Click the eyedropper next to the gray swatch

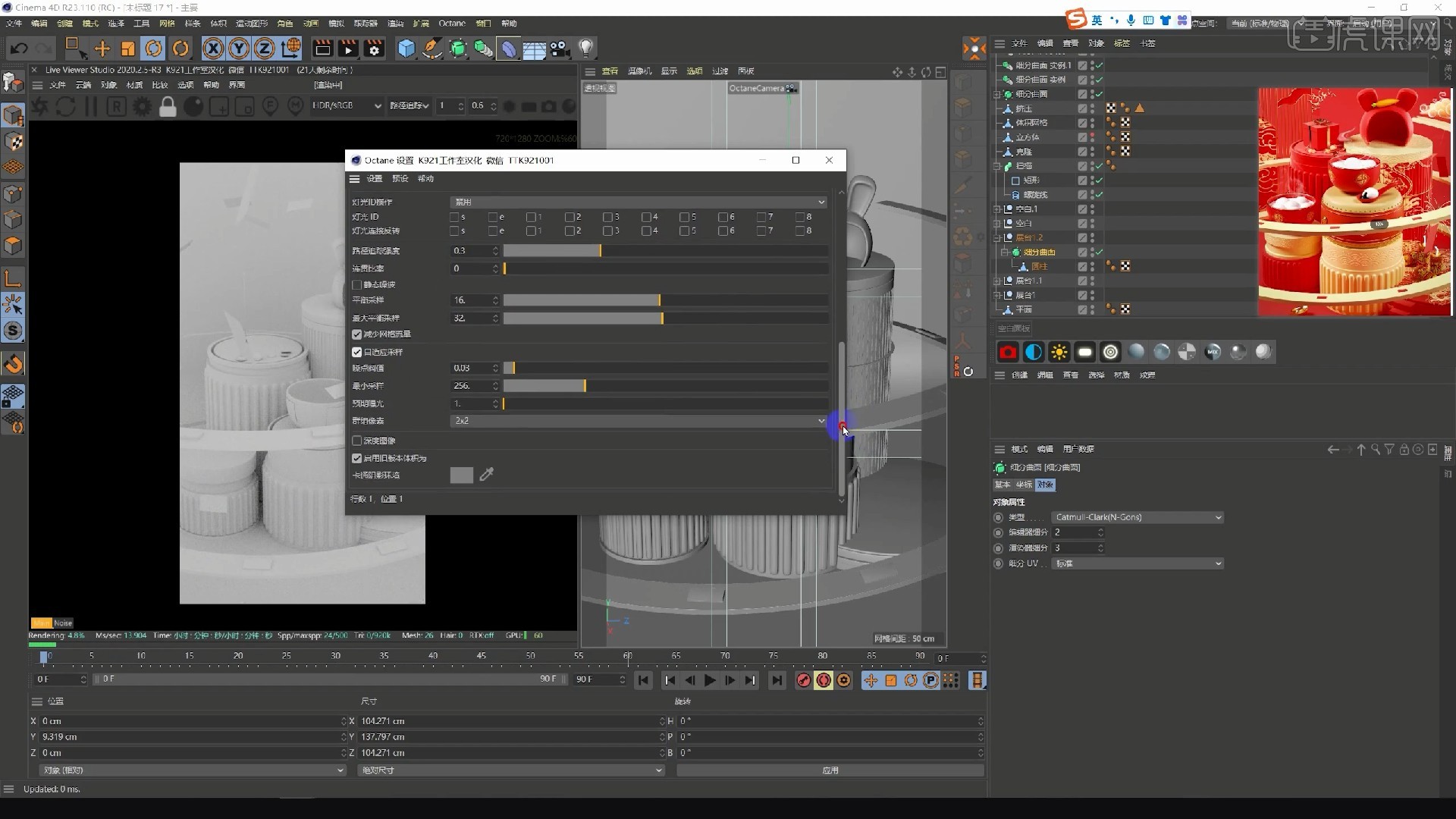coord(487,475)
